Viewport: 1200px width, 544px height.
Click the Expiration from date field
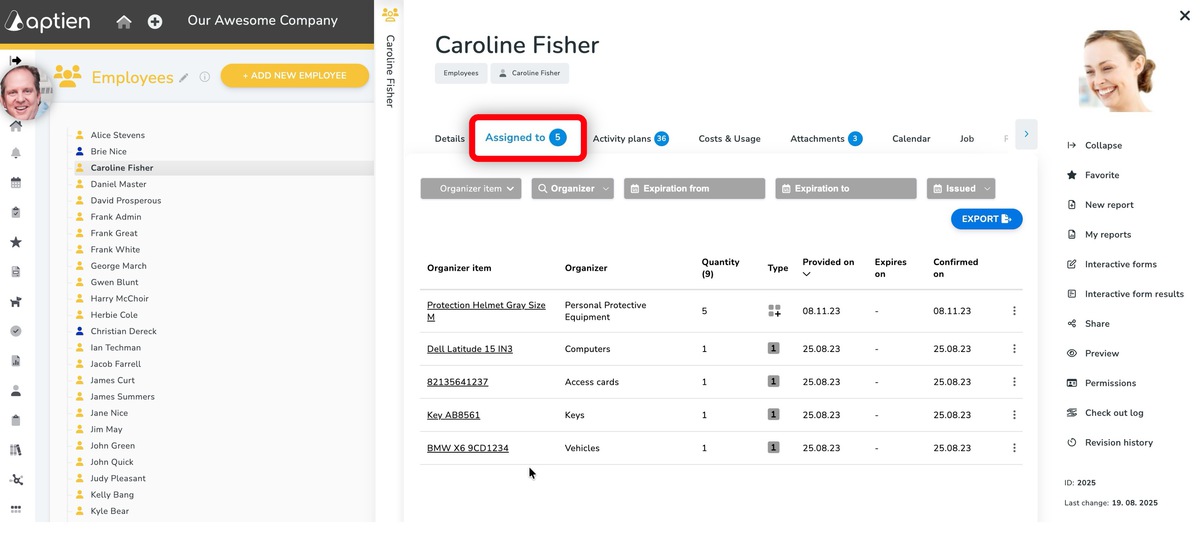click(694, 188)
